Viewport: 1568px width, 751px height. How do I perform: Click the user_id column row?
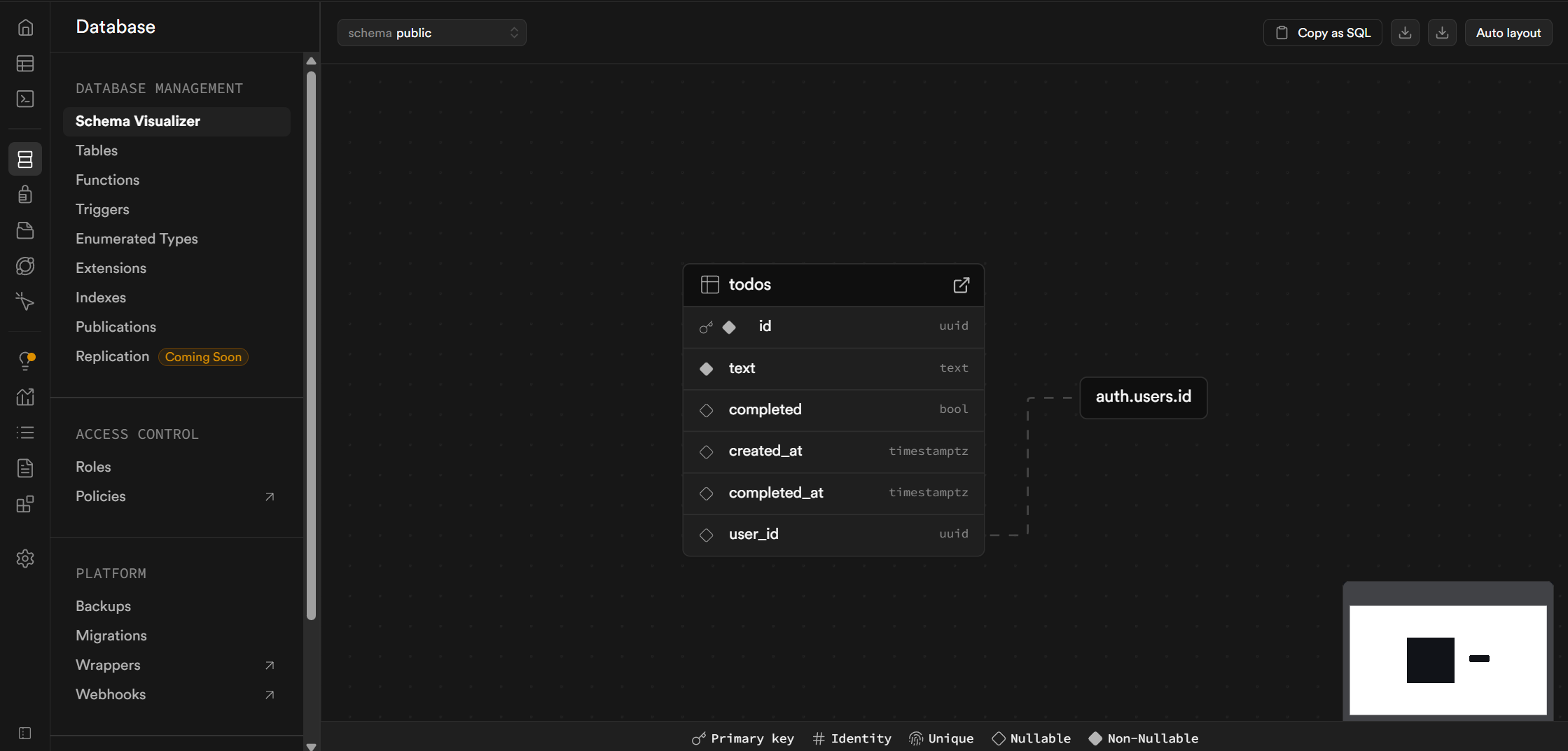point(833,535)
